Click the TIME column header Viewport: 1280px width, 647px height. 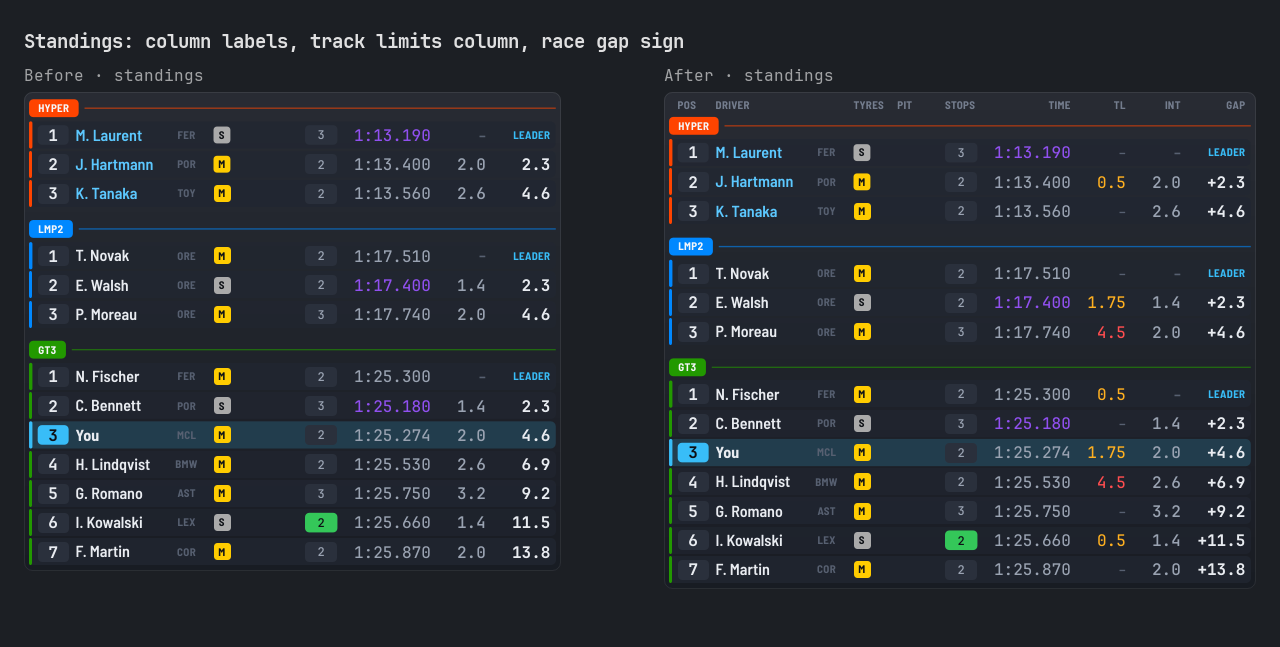(1059, 106)
